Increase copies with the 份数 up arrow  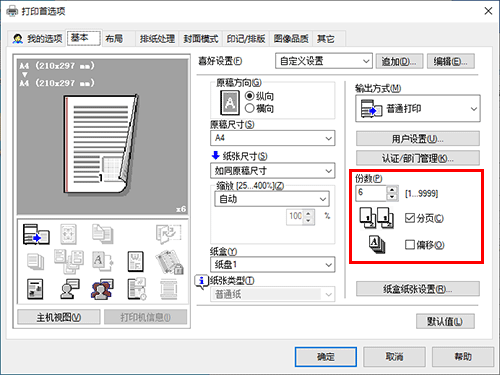point(392,189)
